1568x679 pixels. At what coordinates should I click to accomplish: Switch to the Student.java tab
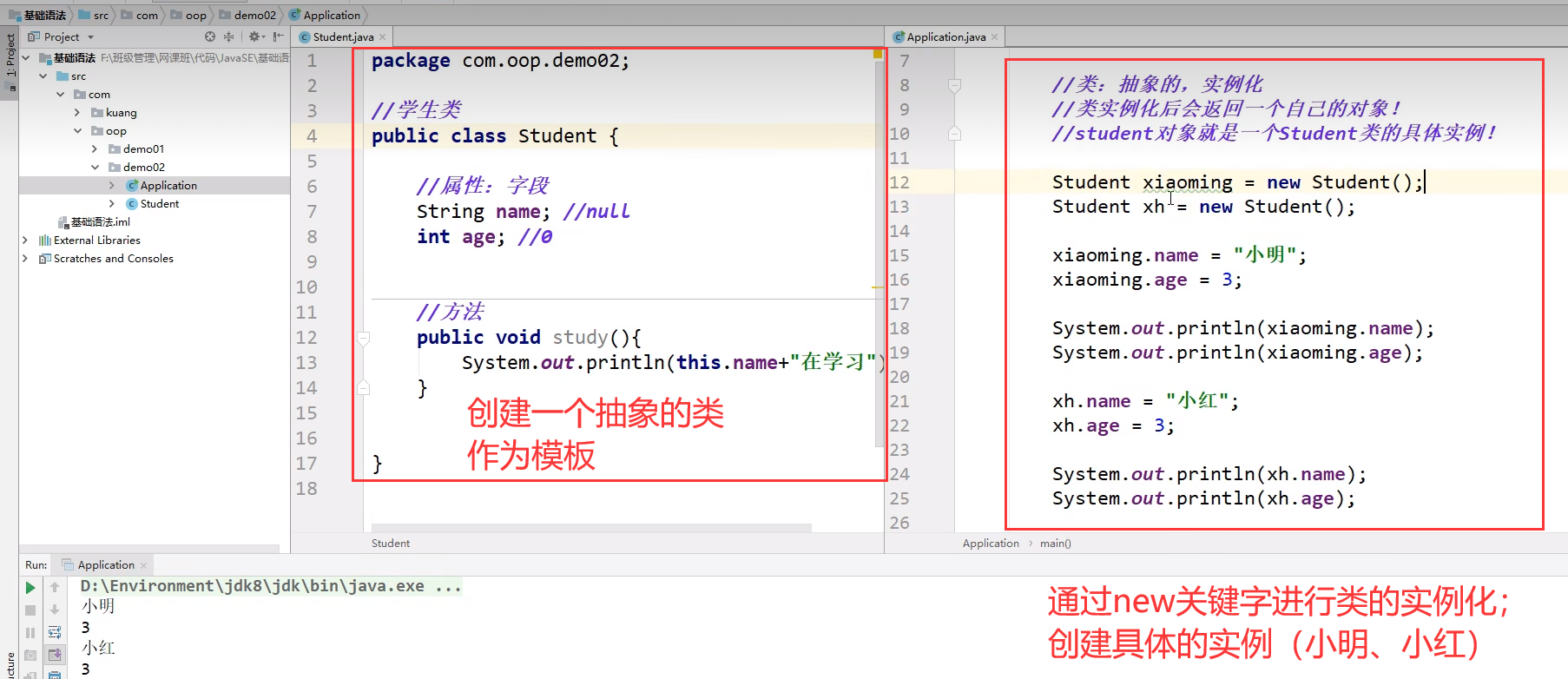[343, 37]
